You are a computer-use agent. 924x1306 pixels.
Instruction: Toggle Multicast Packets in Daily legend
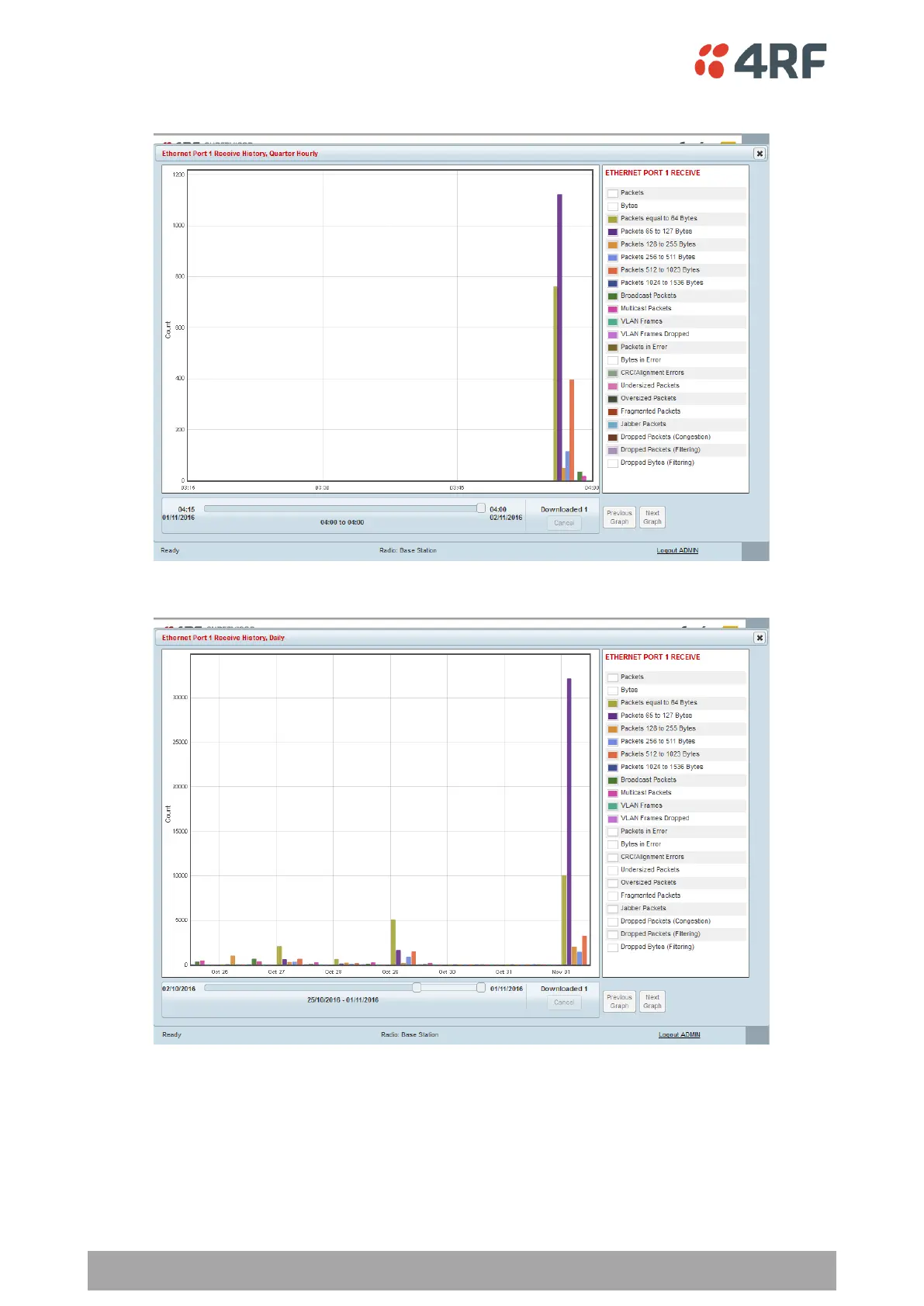click(x=612, y=793)
